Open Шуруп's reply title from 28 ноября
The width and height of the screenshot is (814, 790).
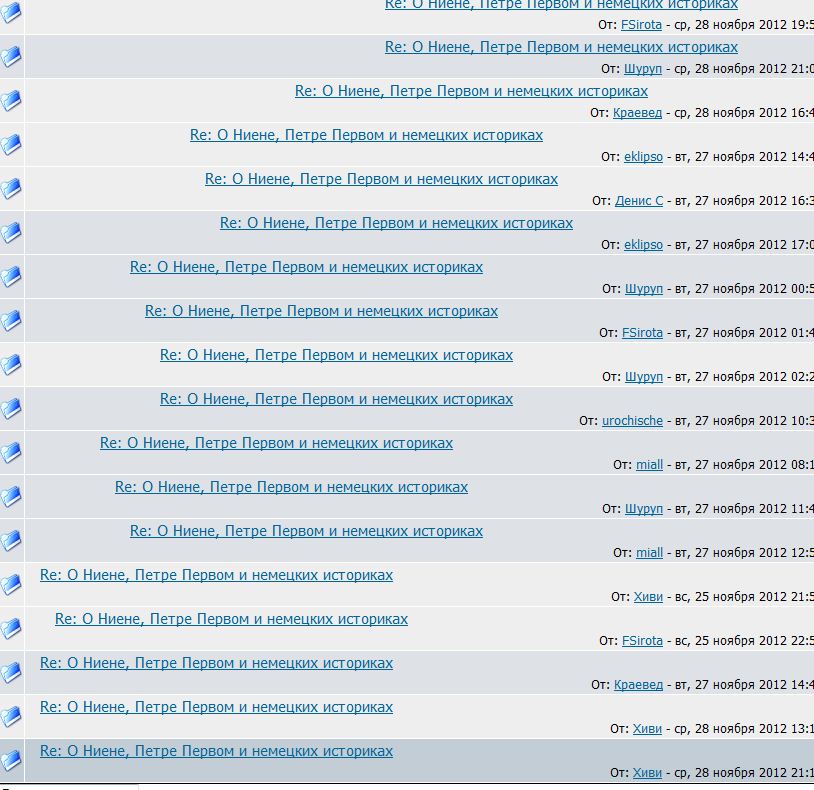coord(561,47)
